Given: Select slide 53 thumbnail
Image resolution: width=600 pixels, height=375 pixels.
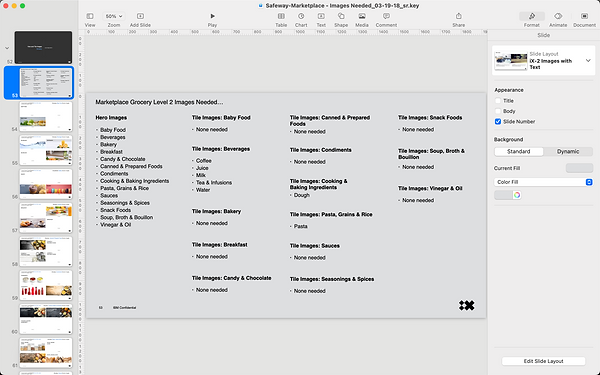Looking at the screenshot, I should point(45,83).
